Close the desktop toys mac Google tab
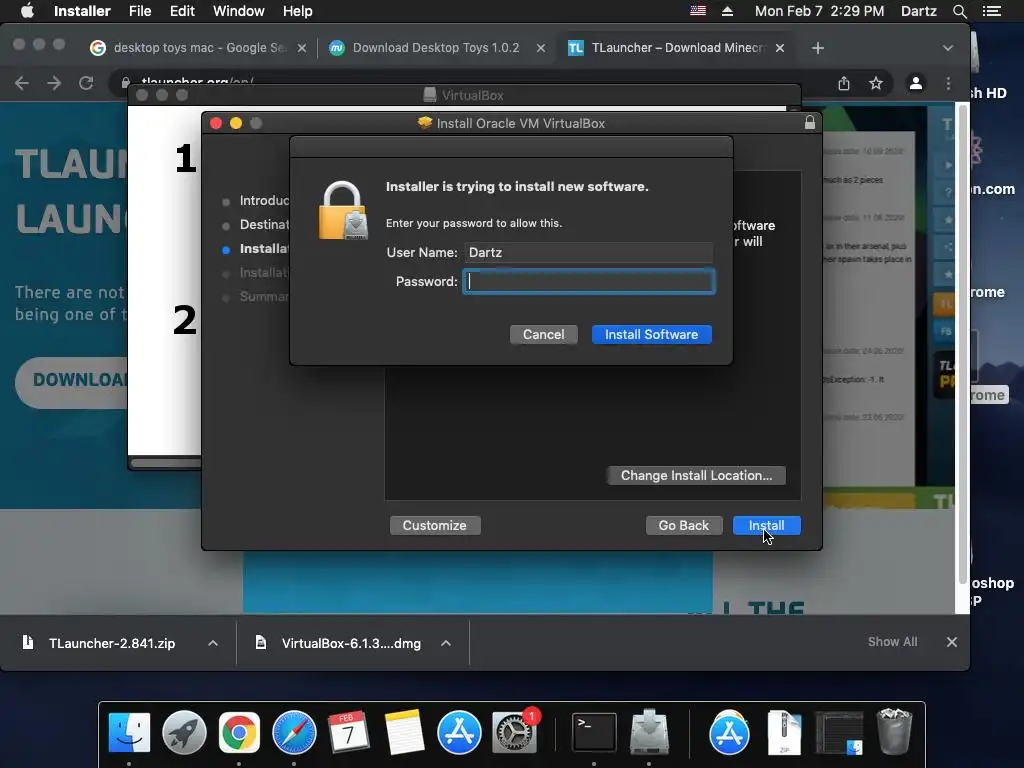The image size is (1024, 768). pos(302,48)
